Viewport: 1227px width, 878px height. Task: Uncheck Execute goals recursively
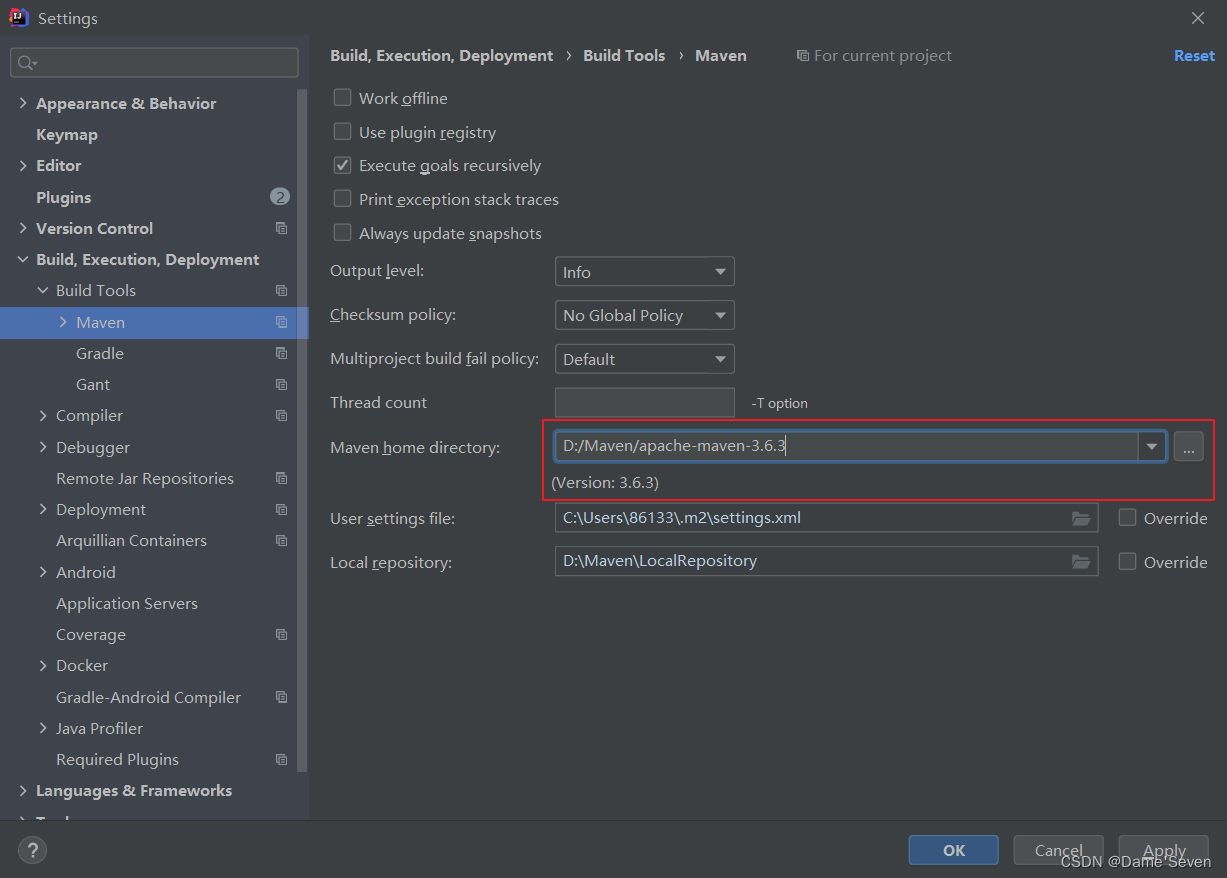[x=341, y=165]
